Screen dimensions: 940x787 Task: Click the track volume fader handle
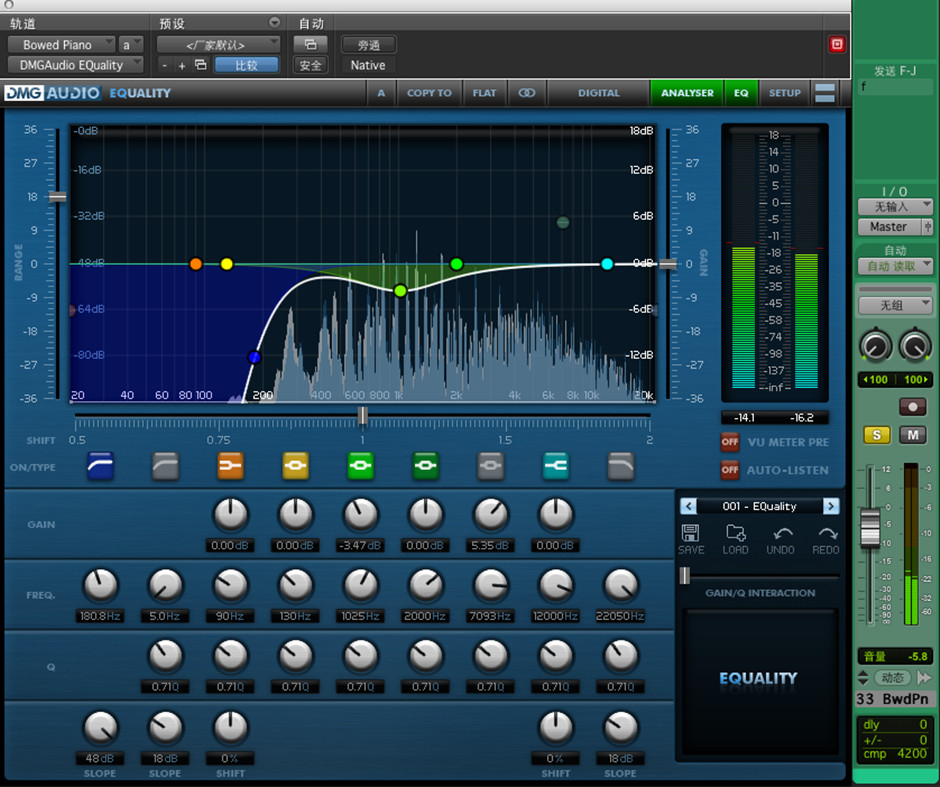pyautogui.click(x=870, y=527)
